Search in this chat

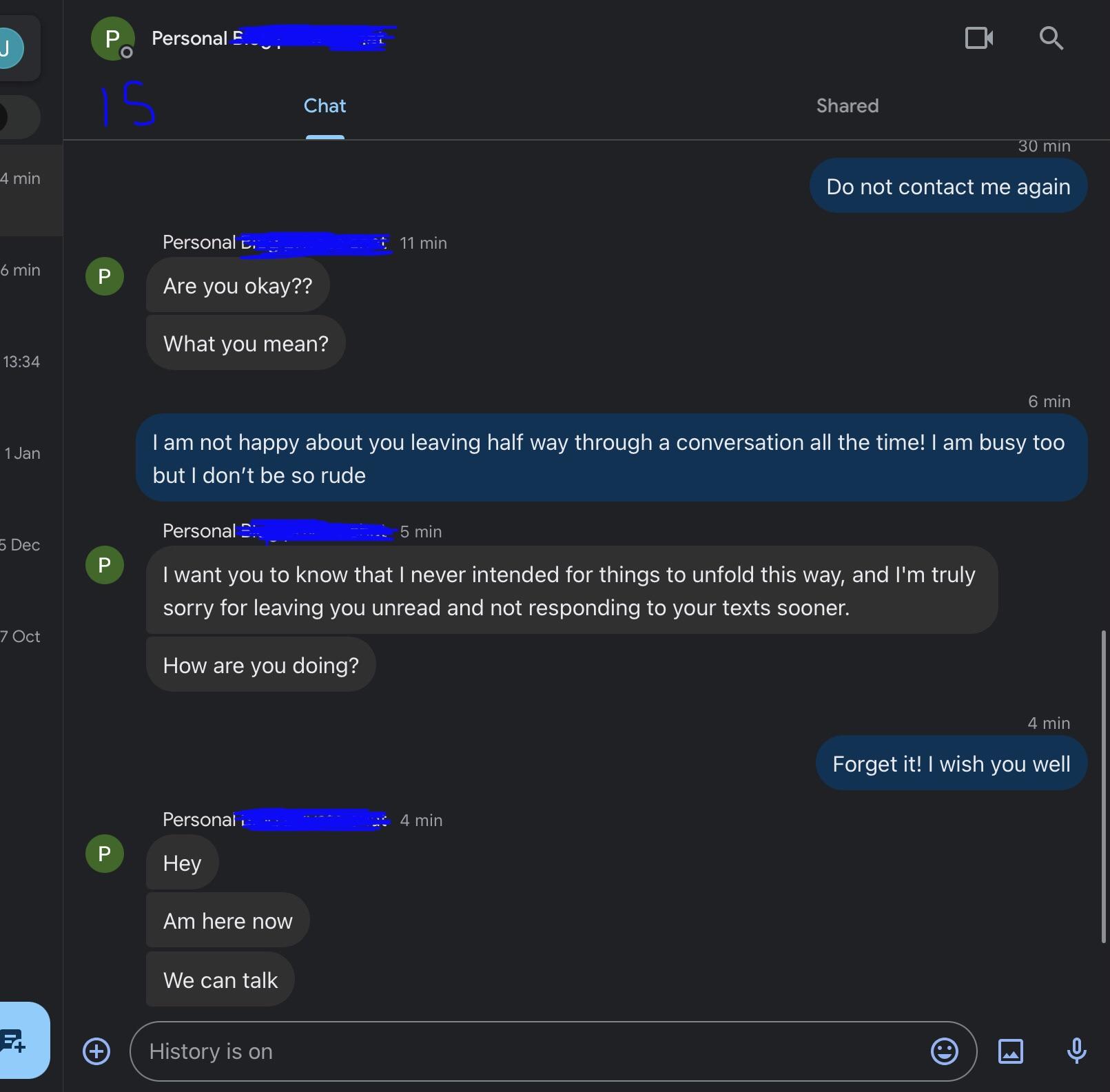pyautogui.click(x=1051, y=38)
